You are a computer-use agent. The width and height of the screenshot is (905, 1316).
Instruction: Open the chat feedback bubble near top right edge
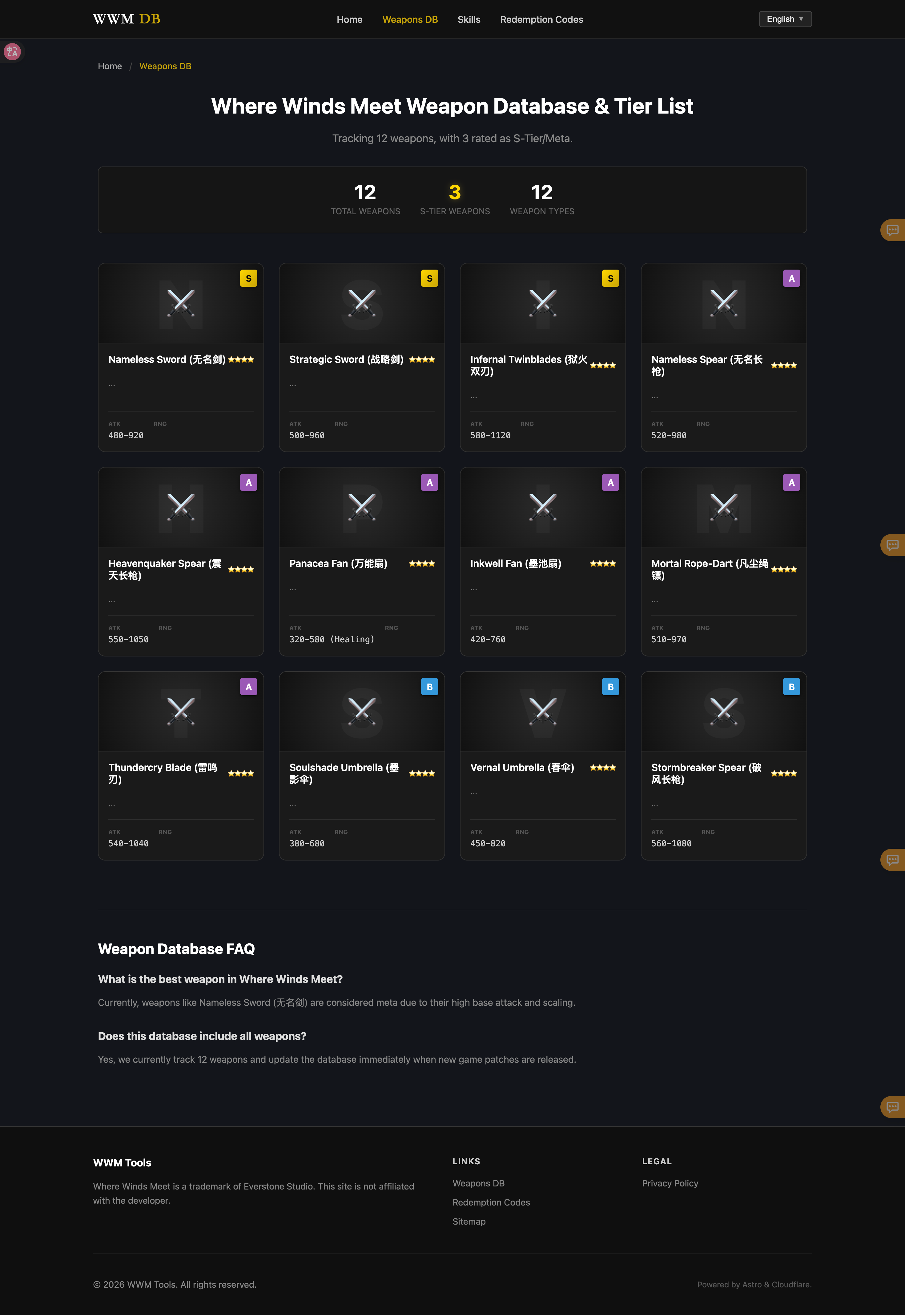pos(892,229)
